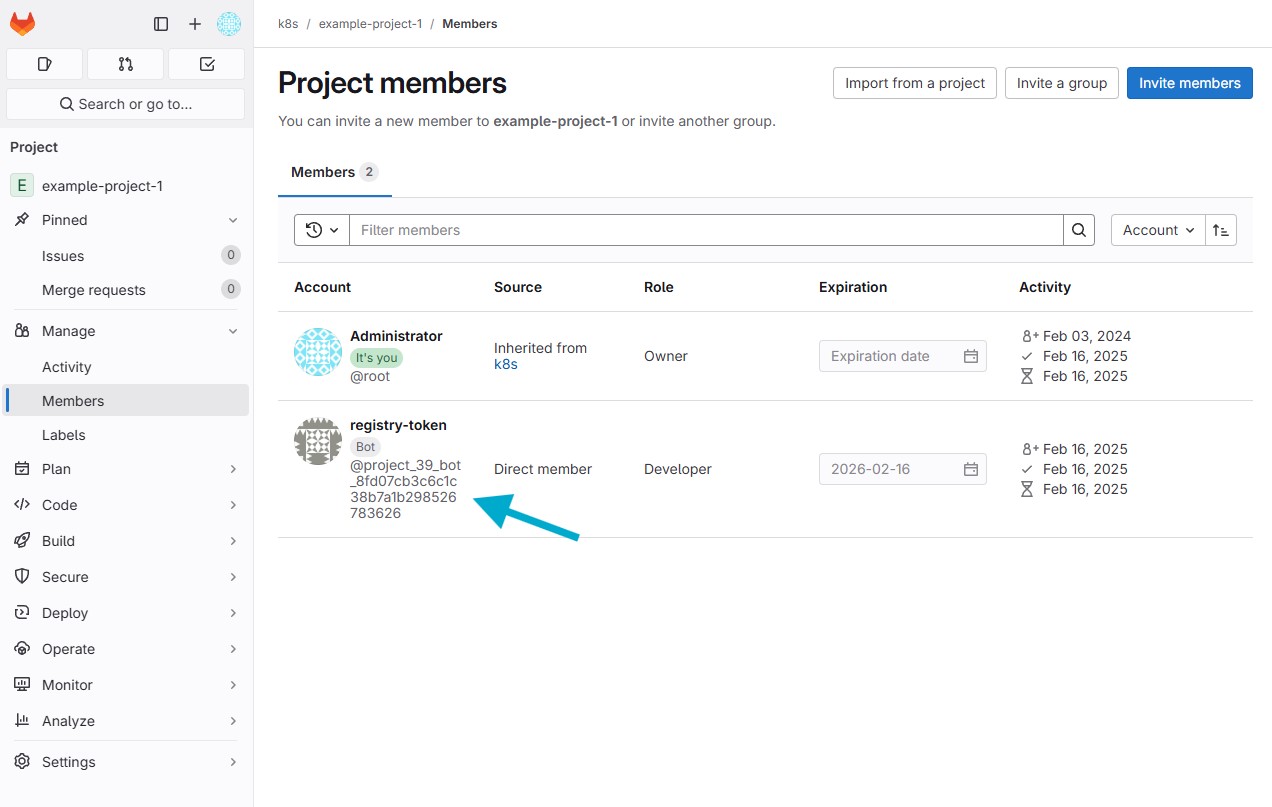
Task: Click the plus create new icon
Action: (x=195, y=24)
